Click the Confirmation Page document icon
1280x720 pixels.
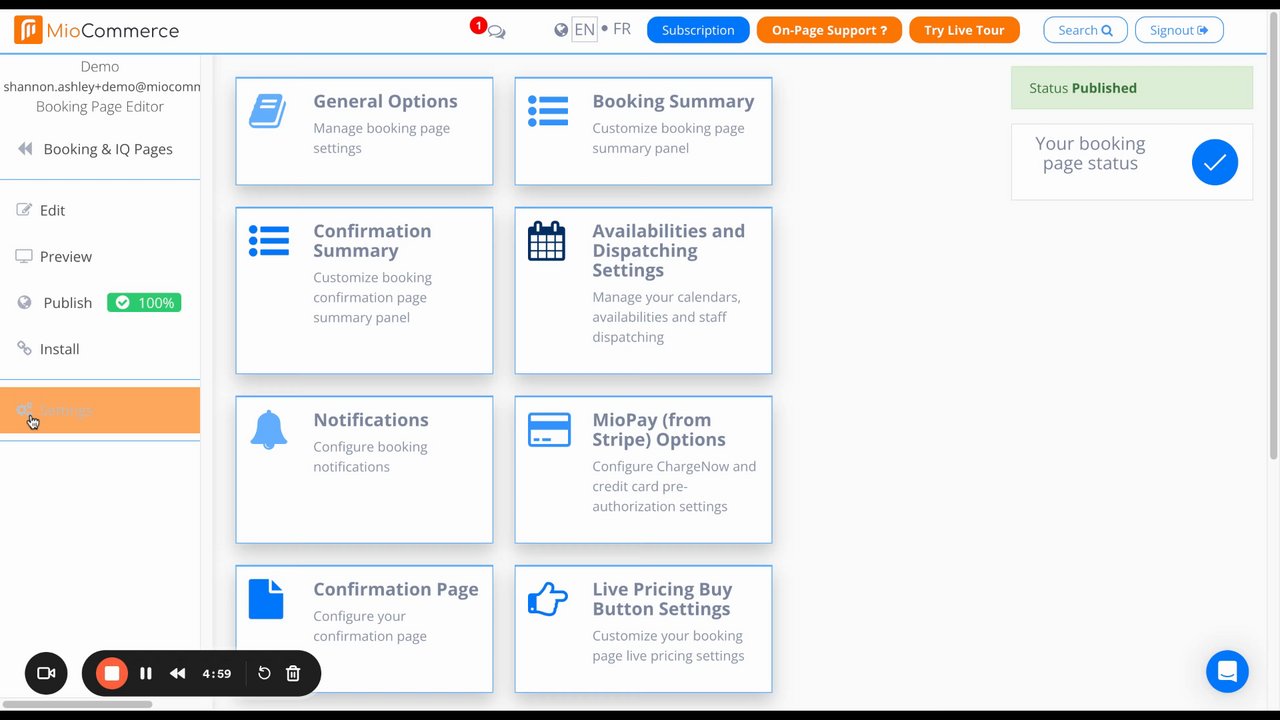(266, 599)
